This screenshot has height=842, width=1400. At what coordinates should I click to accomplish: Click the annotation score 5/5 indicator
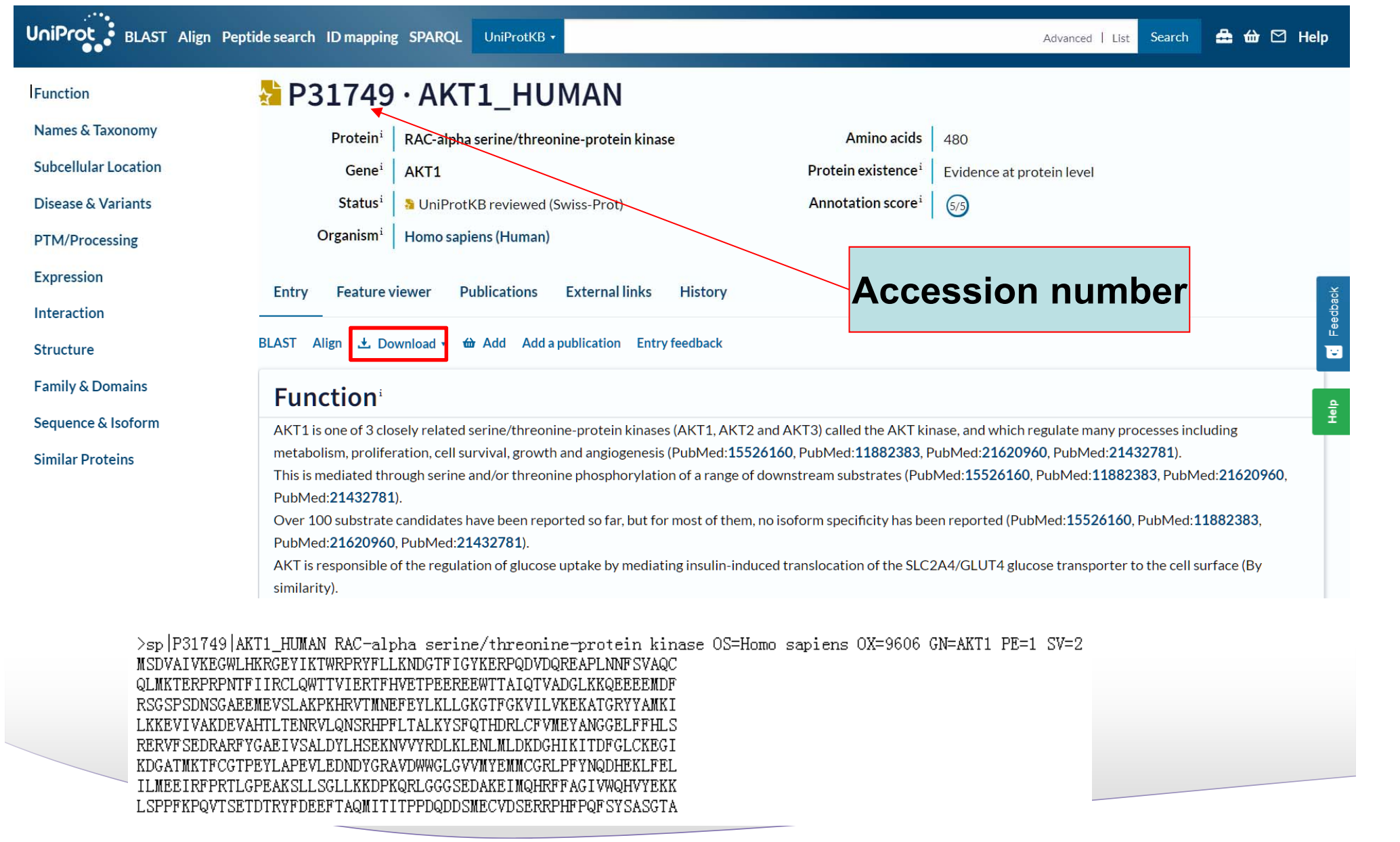coord(955,204)
